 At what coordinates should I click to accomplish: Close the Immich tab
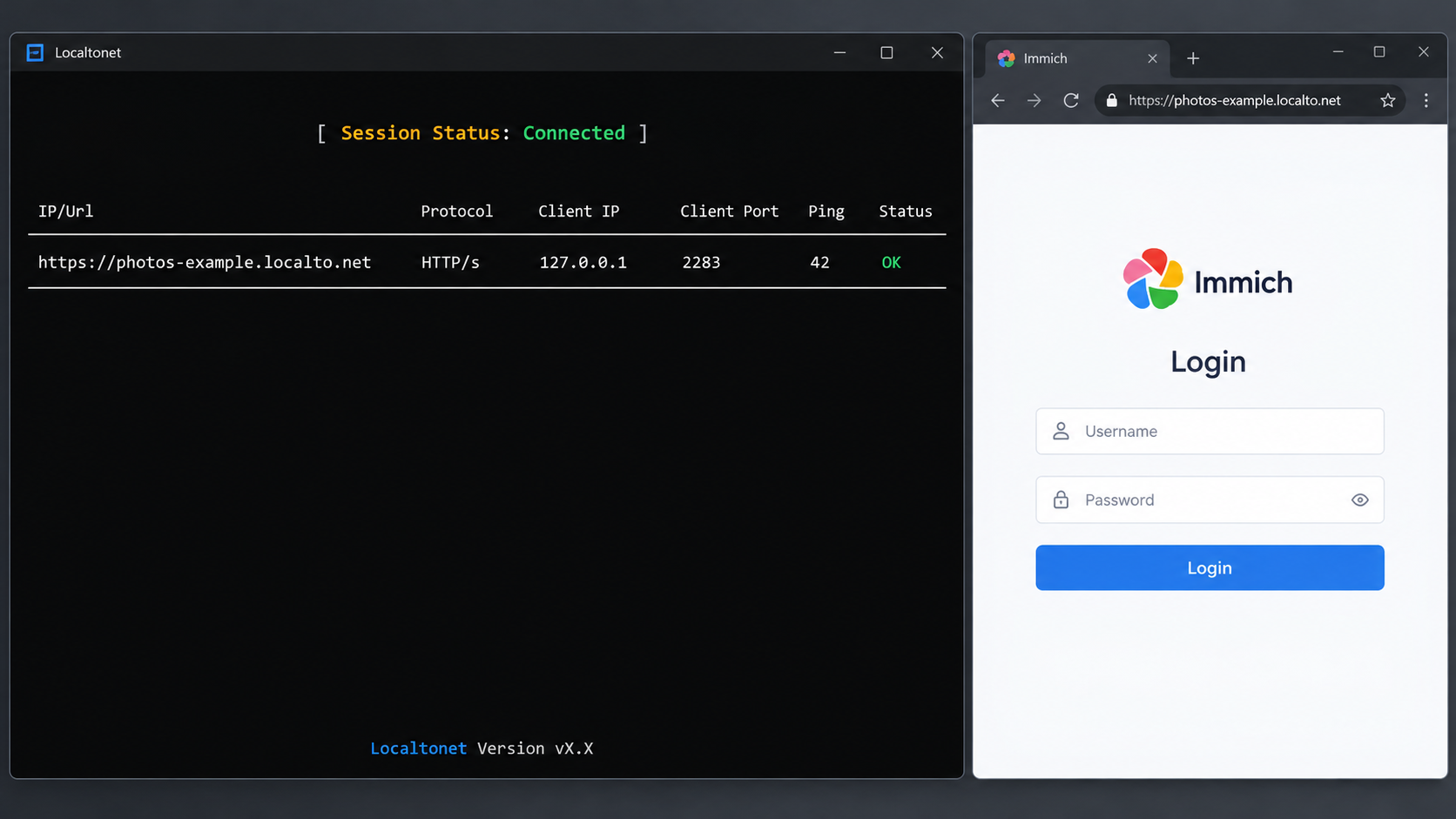point(1152,58)
